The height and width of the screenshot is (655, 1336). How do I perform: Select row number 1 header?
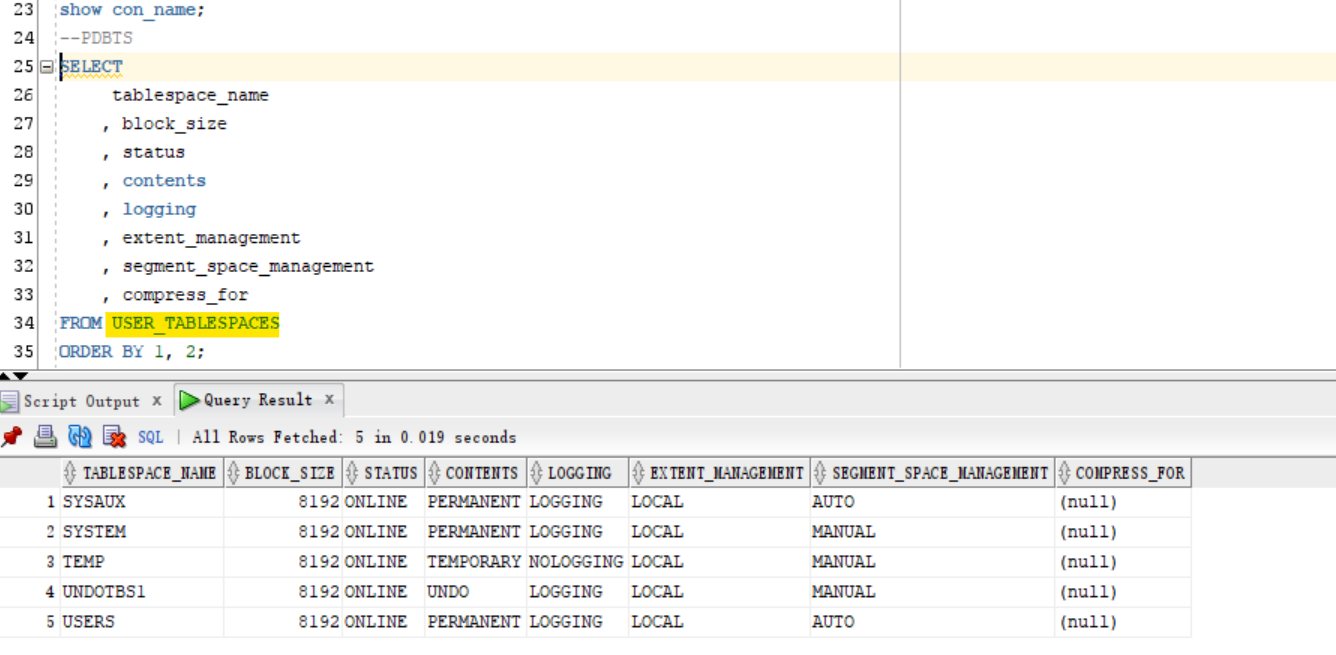coord(30,502)
